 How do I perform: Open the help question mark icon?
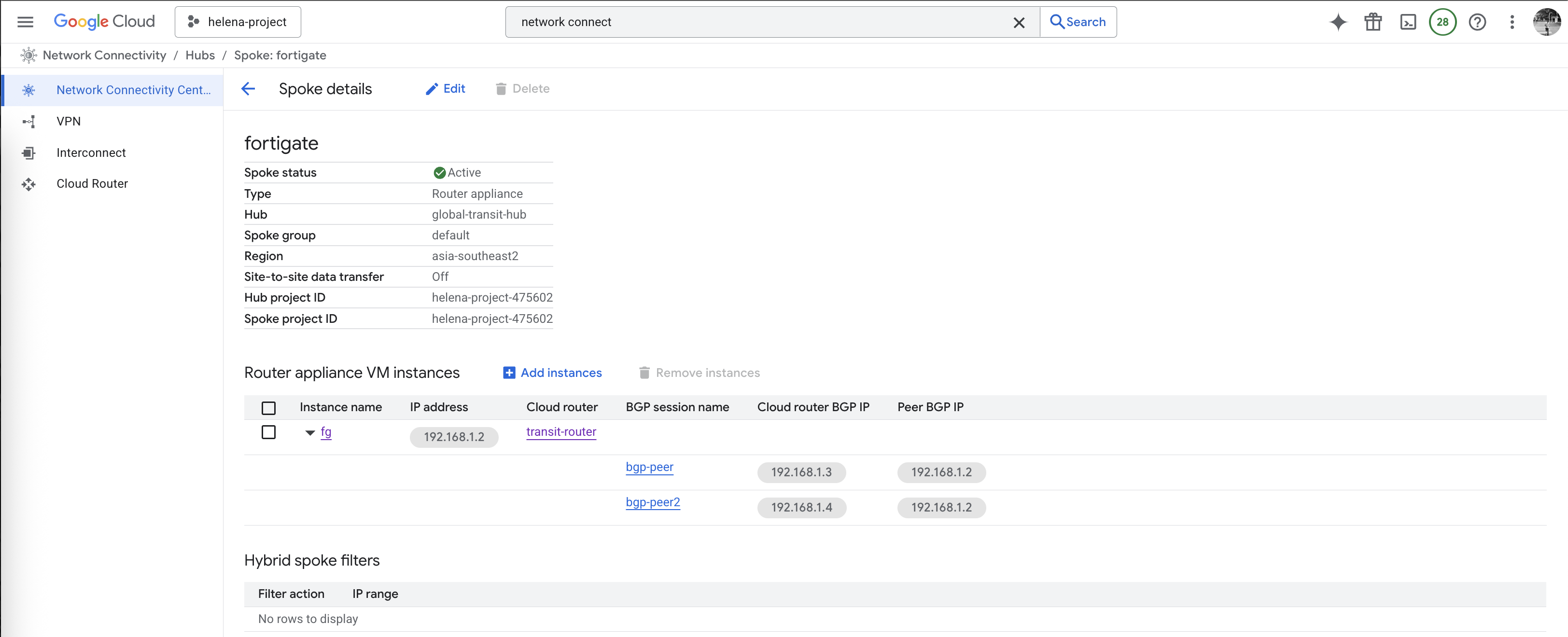coord(1477,22)
